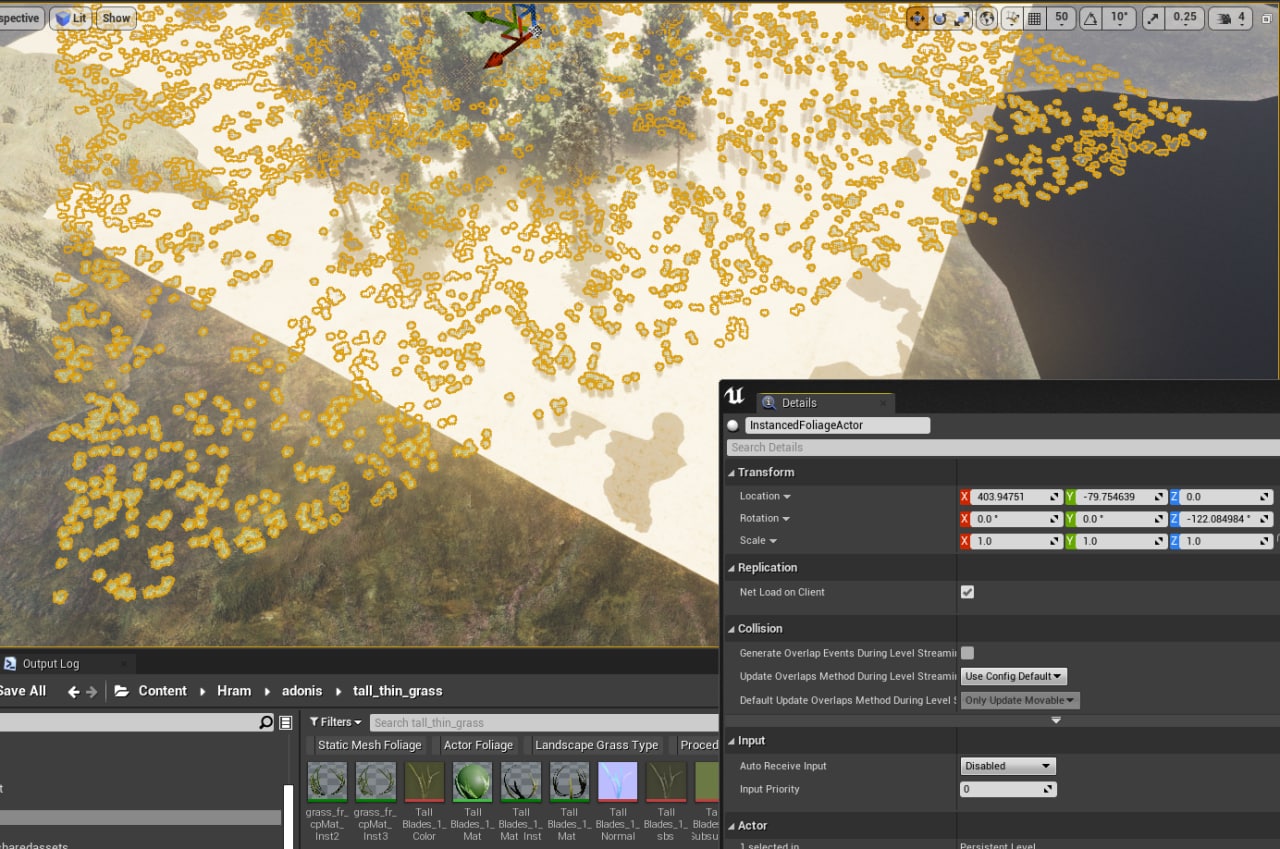The height and width of the screenshot is (849, 1280).
Task: Select the translate (move) gizmo tool
Action: point(917,18)
